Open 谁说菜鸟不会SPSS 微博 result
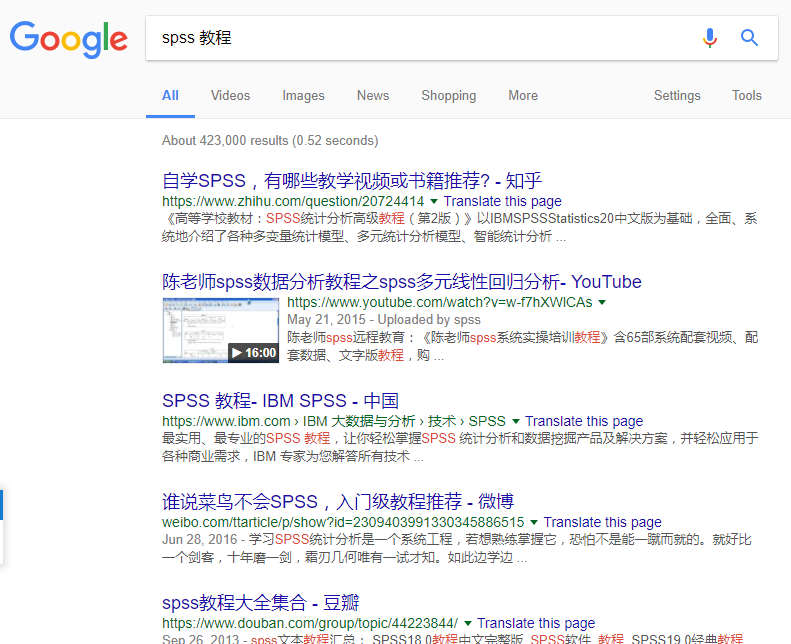The image size is (791, 644). coord(338,502)
